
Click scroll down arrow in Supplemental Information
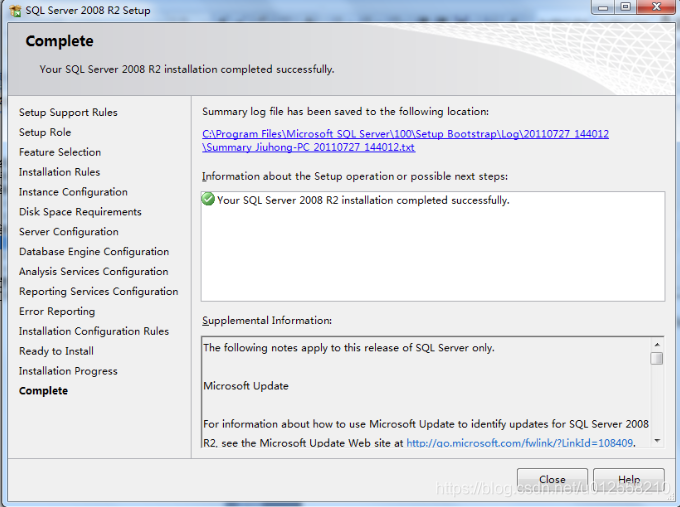pos(657,441)
